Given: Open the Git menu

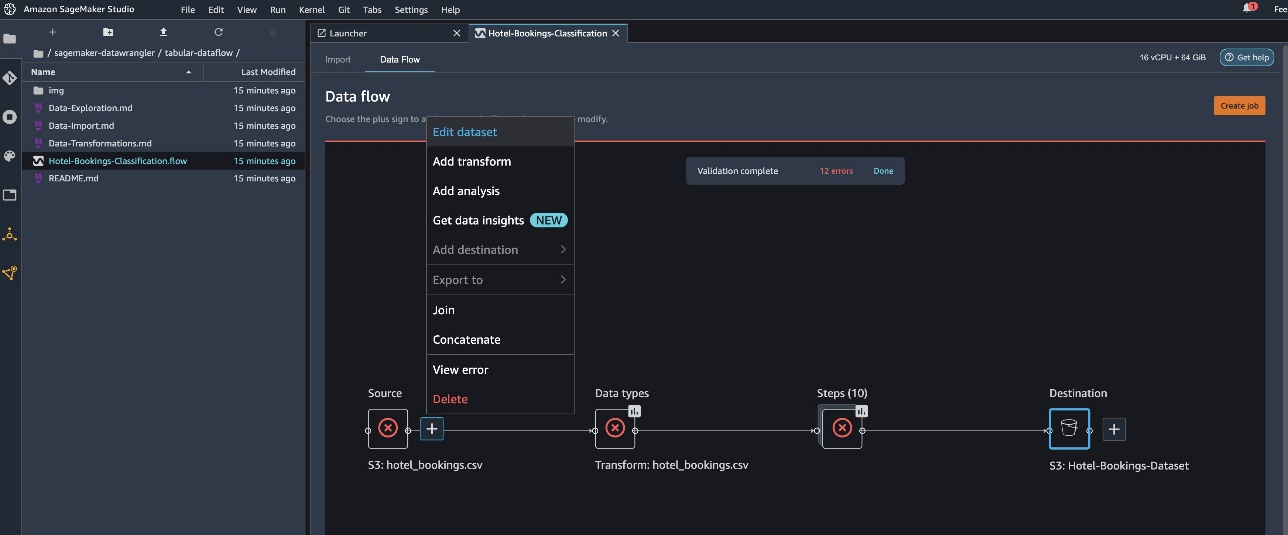Looking at the screenshot, I should click(344, 9).
